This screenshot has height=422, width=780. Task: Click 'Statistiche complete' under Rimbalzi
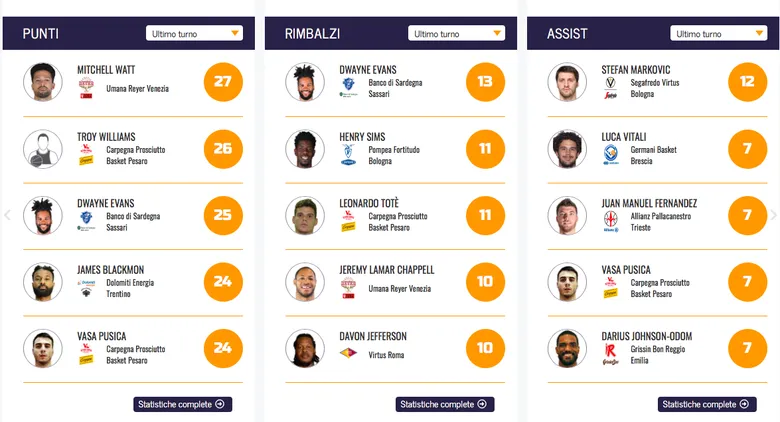(x=445, y=404)
